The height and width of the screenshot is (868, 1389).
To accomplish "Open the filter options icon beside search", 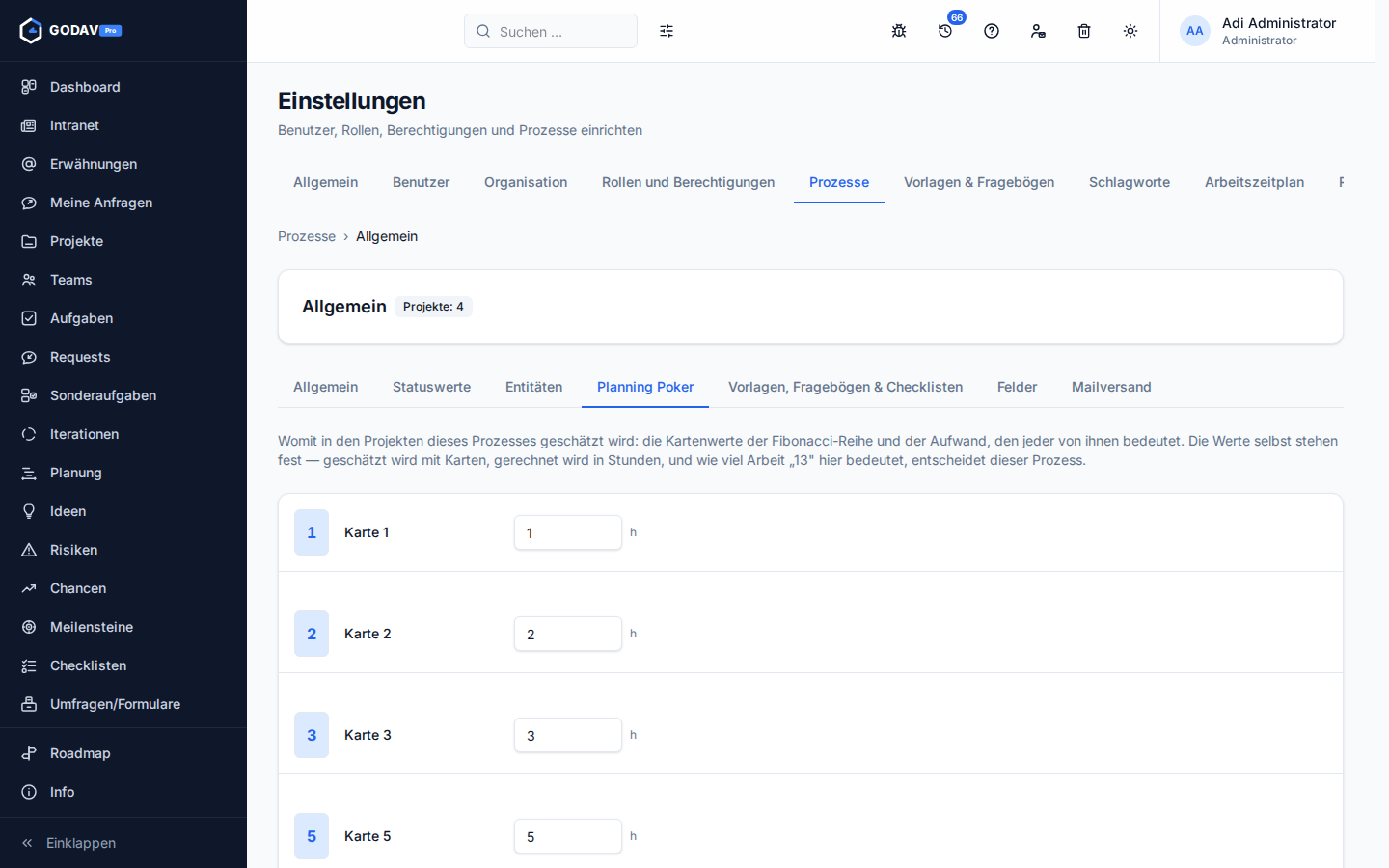I will (667, 31).
